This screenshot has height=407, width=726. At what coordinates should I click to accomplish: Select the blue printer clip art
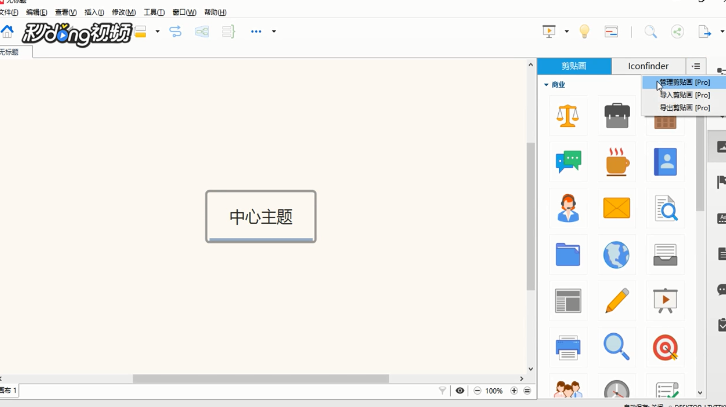coord(568,347)
